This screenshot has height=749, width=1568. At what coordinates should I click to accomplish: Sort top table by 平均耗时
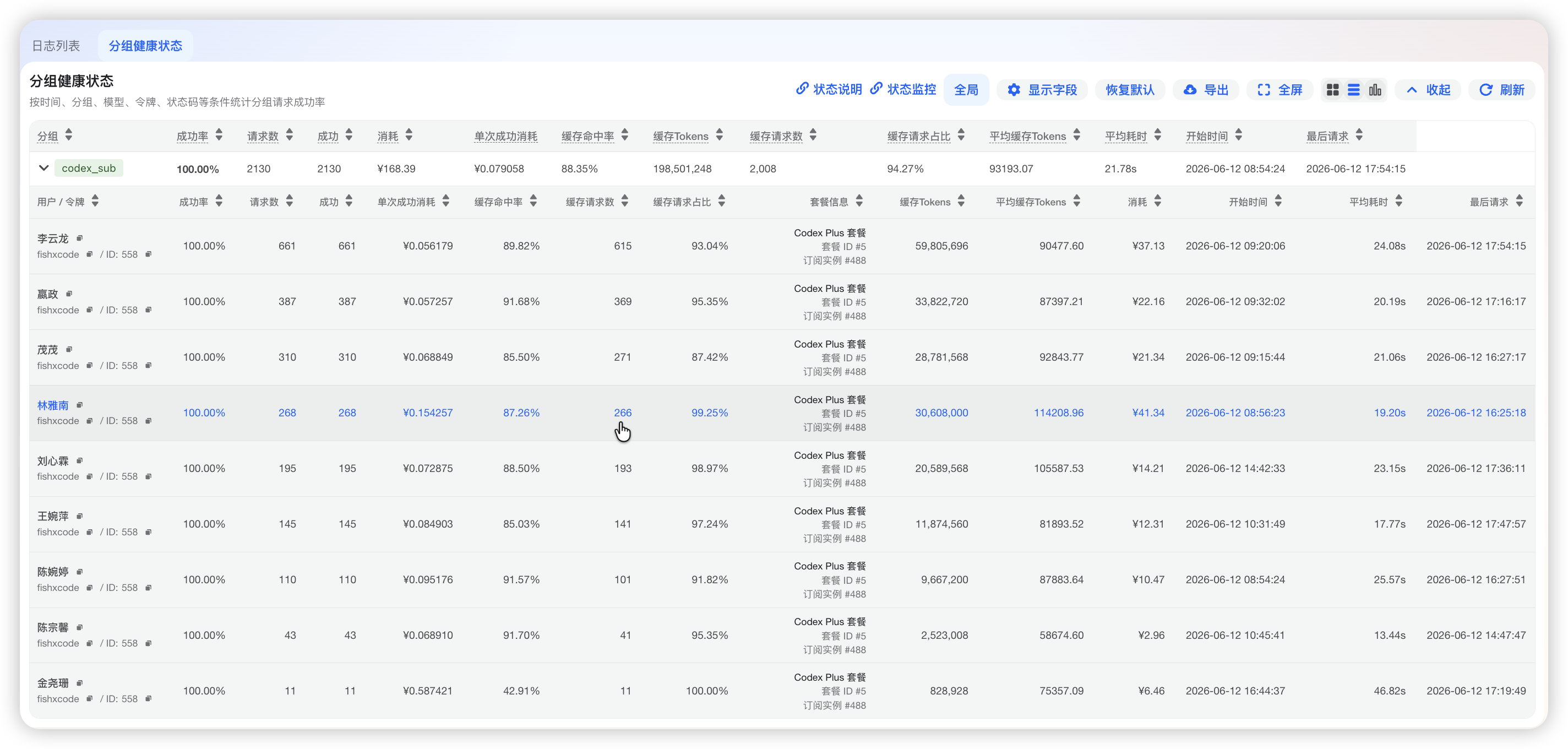pyautogui.click(x=1158, y=135)
